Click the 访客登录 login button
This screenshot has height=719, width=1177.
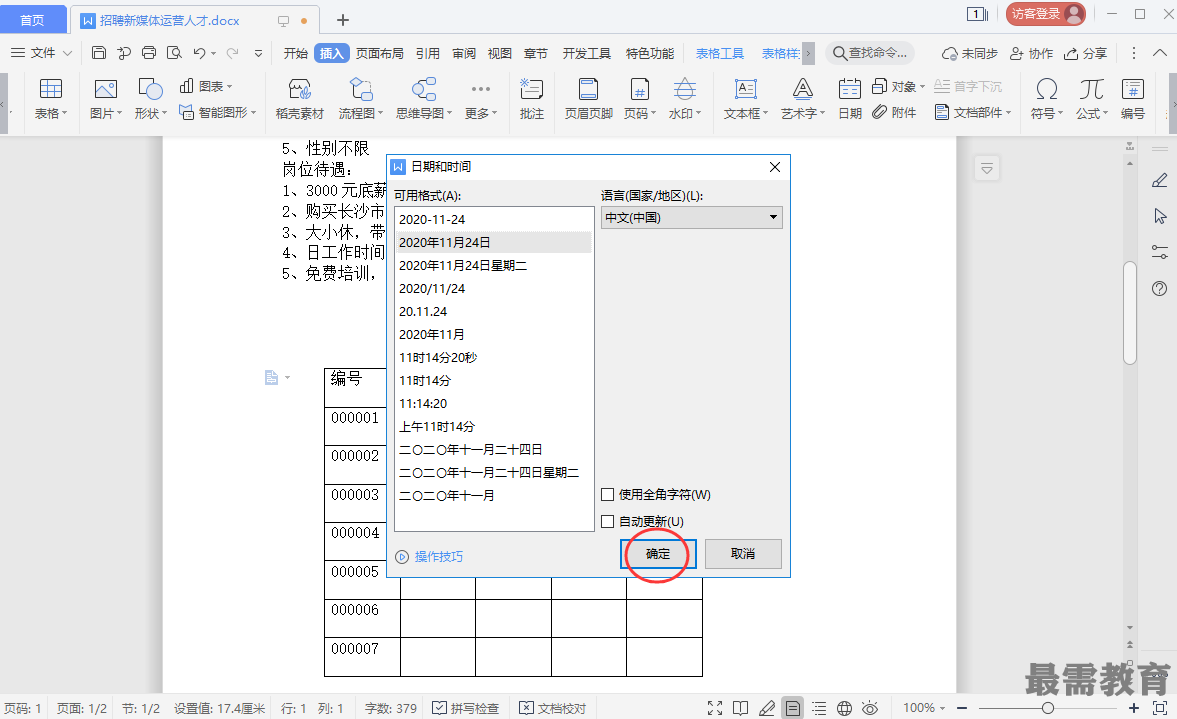point(1045,14)
